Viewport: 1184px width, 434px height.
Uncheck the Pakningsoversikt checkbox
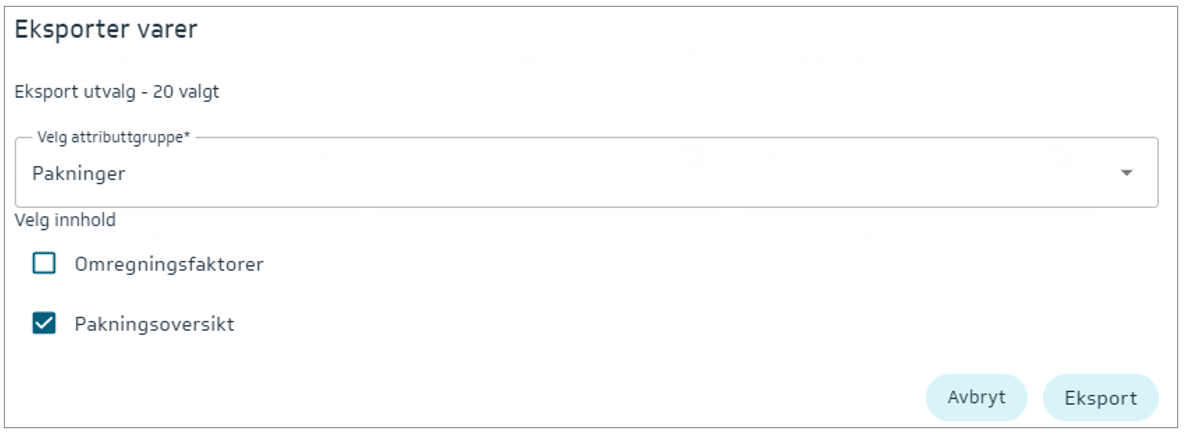click(x=44, y=323)
